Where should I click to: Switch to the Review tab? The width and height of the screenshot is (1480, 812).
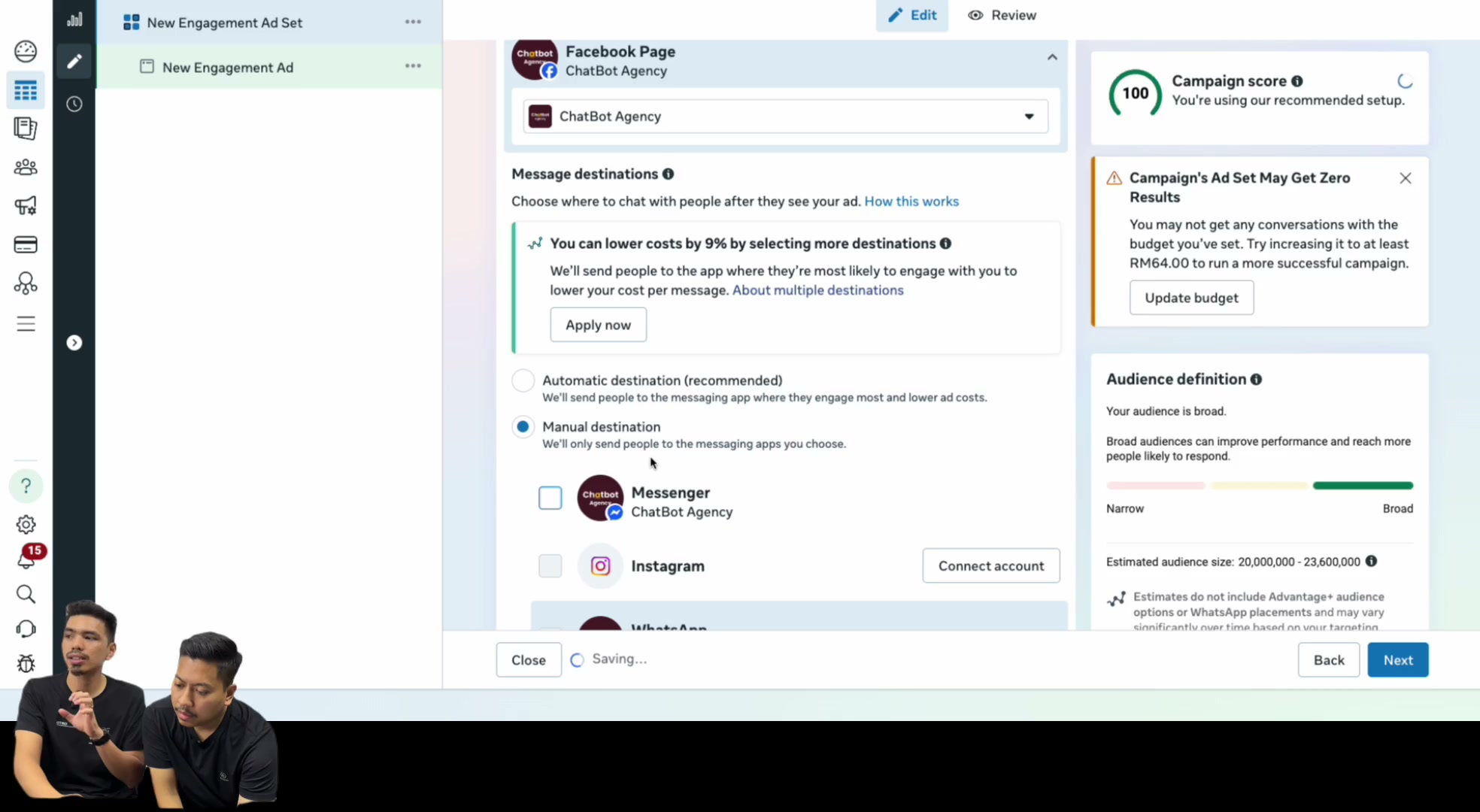tap(1002, 15)
